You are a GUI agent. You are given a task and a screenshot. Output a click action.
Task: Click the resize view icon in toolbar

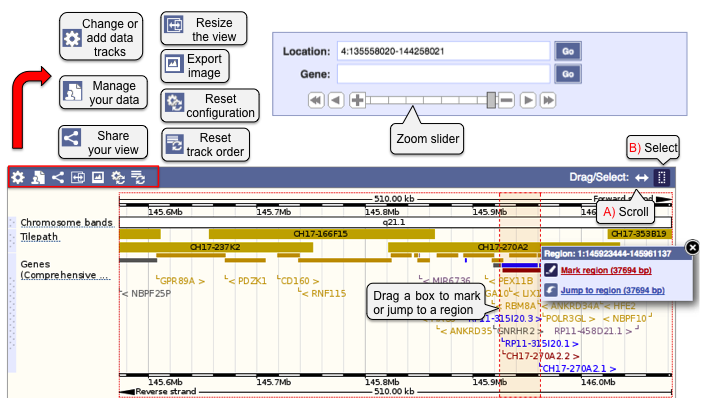[77, 177]
